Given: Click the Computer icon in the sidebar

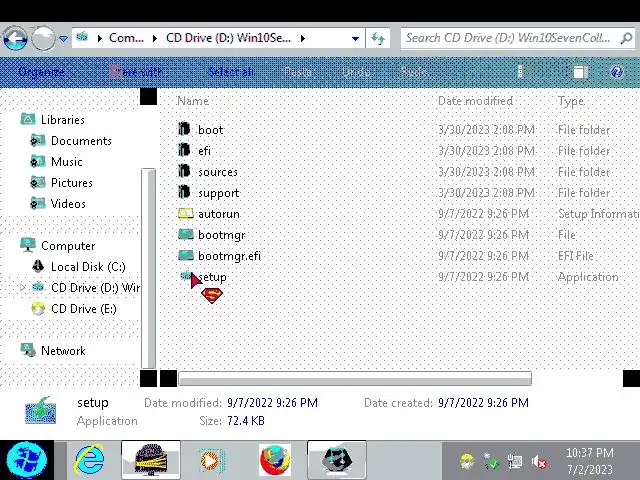Looking at the screenshot, I should pyautogui.click(x=28, y=245).
